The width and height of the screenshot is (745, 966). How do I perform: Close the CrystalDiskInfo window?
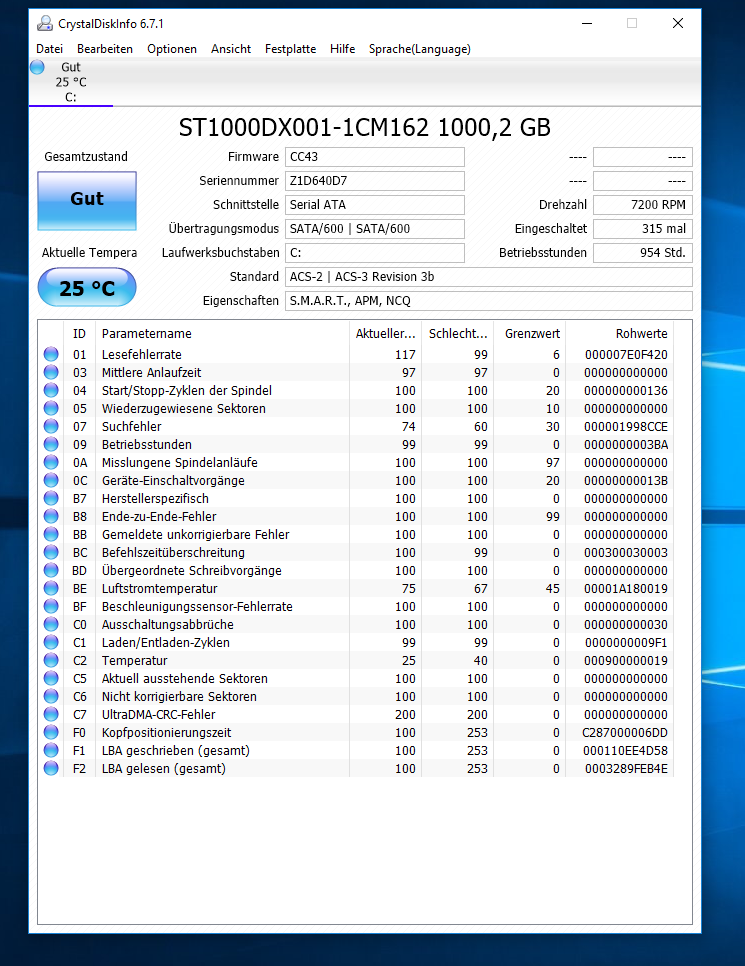677,23
